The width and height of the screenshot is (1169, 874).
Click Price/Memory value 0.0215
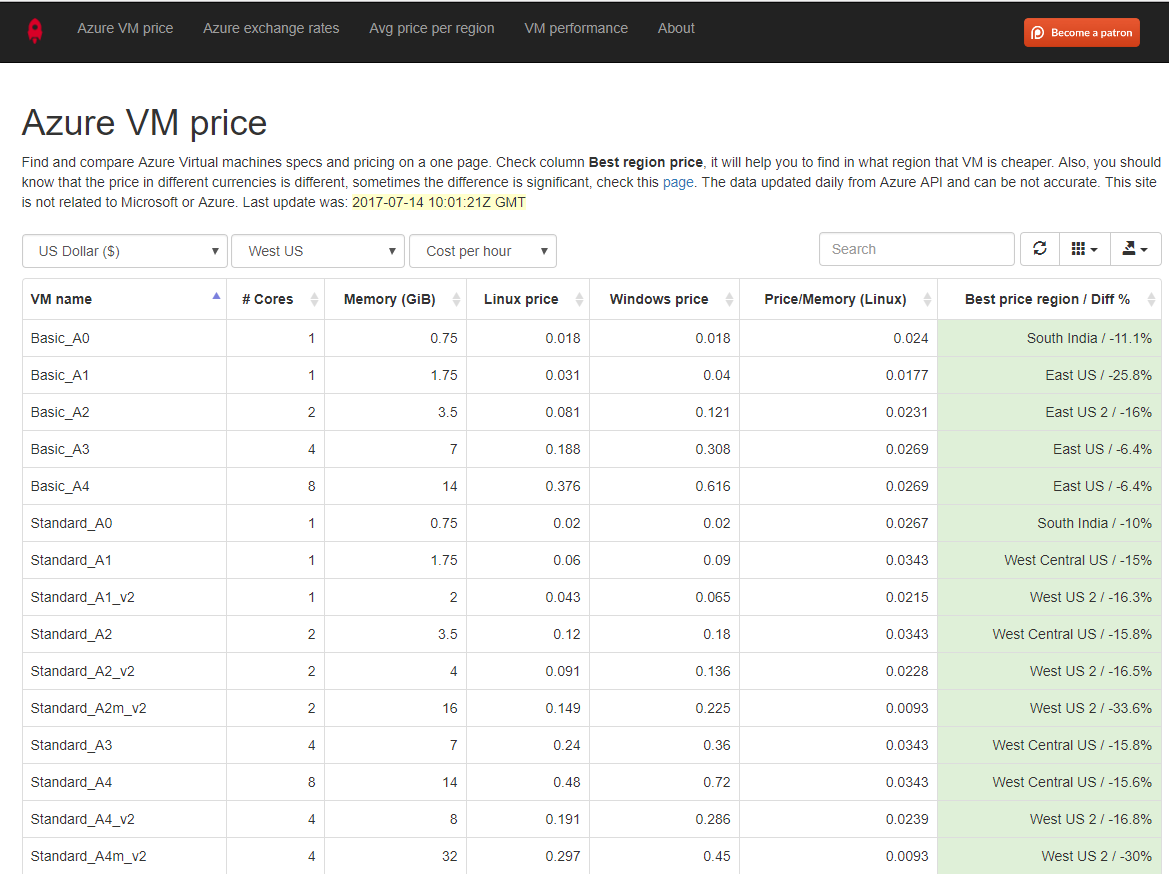[907, 597]
